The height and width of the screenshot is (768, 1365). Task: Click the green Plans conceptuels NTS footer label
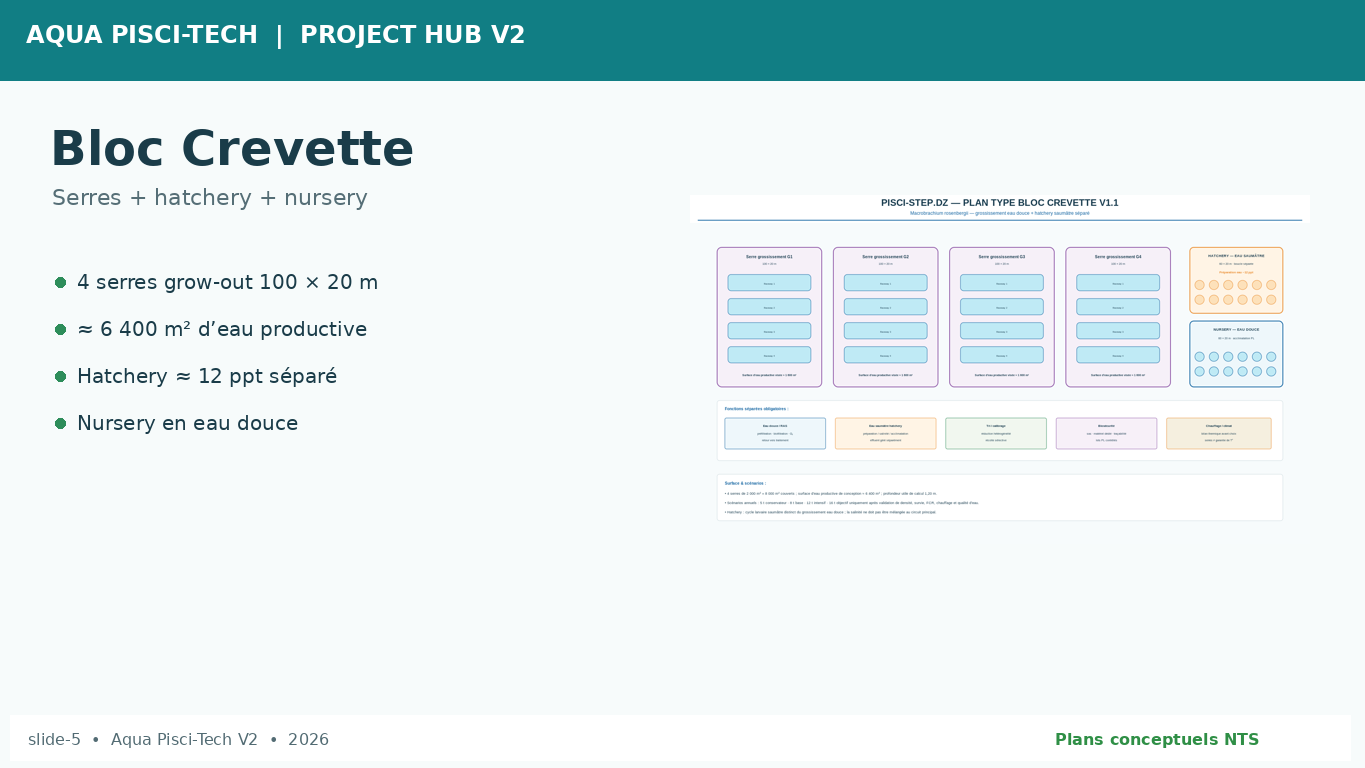pyautogui.click(x=1157, y=740)
